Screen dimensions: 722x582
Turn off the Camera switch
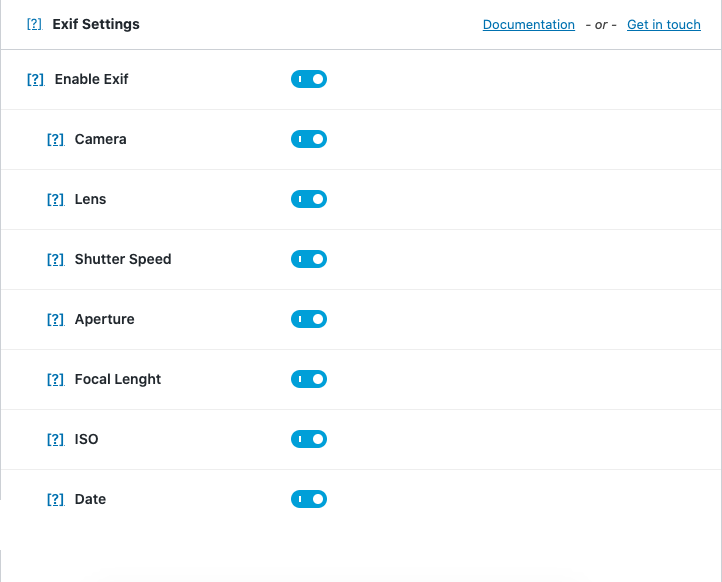click(x=309, y=139)
